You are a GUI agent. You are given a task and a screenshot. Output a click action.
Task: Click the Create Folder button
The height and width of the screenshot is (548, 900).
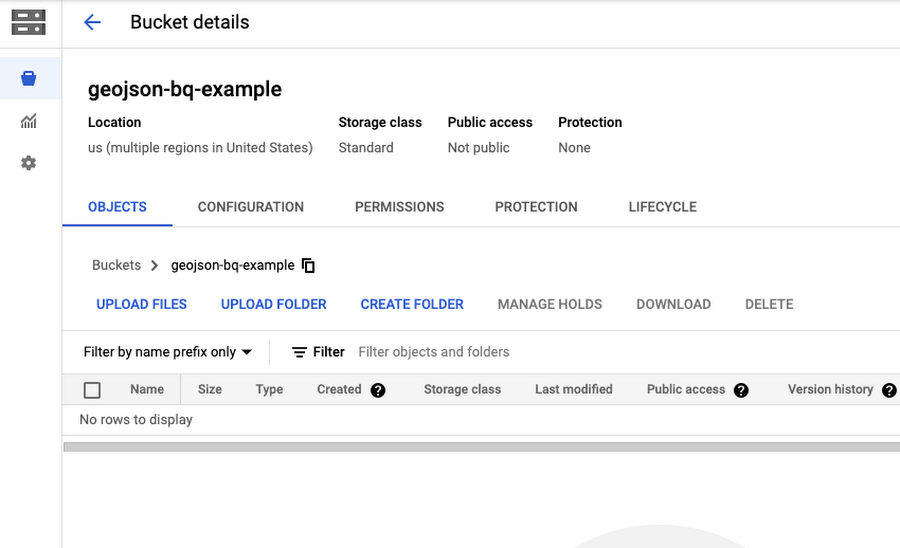click(412, 304)
